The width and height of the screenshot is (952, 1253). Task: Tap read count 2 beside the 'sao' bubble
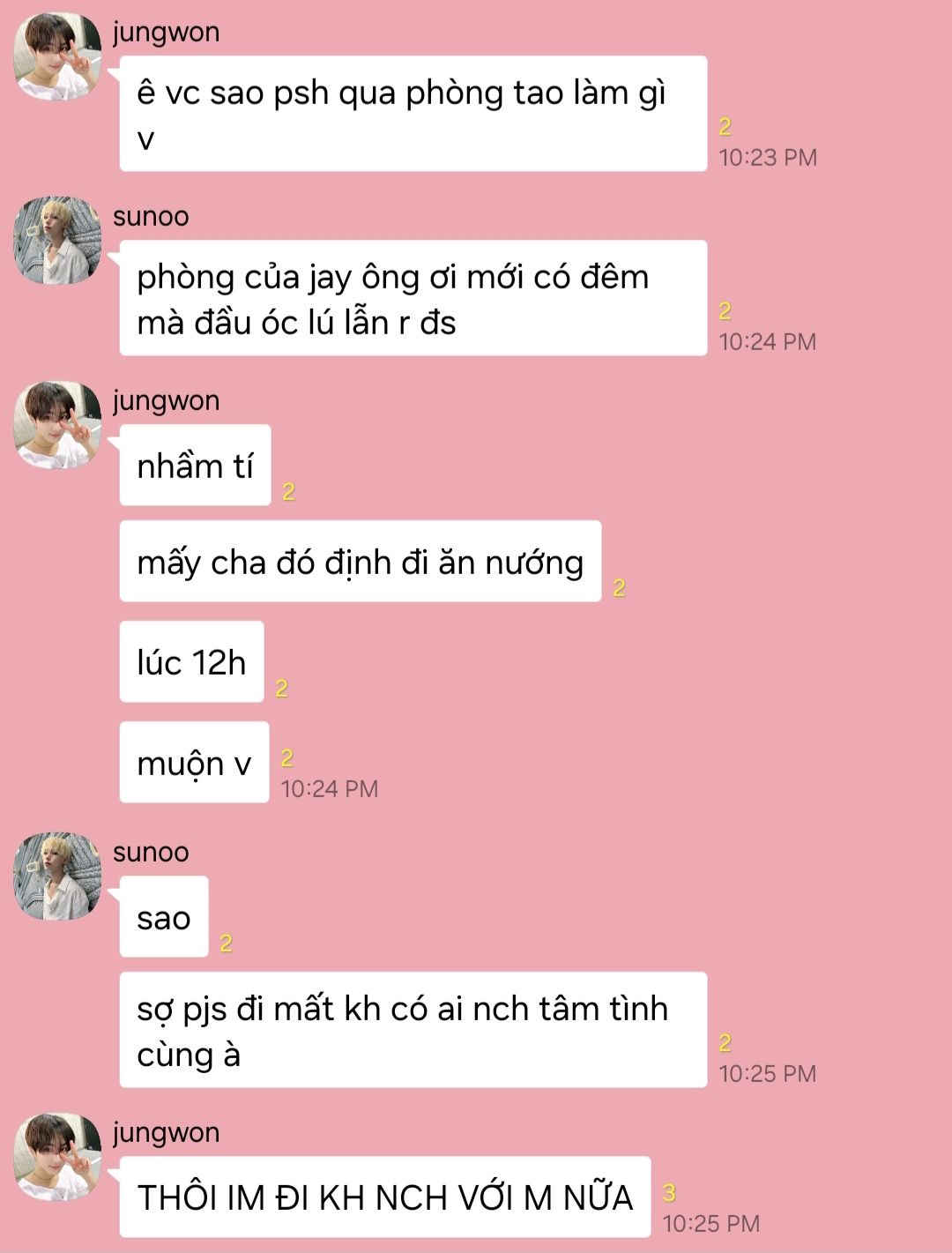click(226, 943)
